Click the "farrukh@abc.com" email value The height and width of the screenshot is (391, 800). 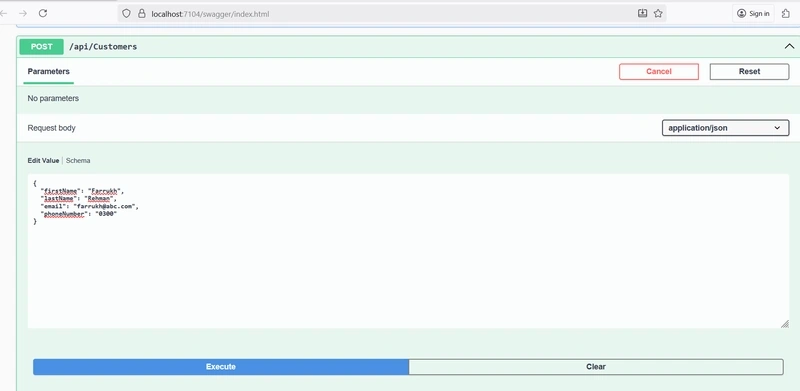coord(105,206)
